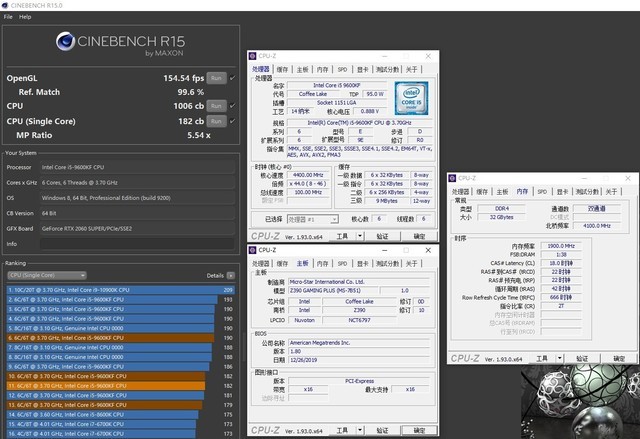Screen dimensions: 640x439
Task: Open the Help menu
Action: 25,17
